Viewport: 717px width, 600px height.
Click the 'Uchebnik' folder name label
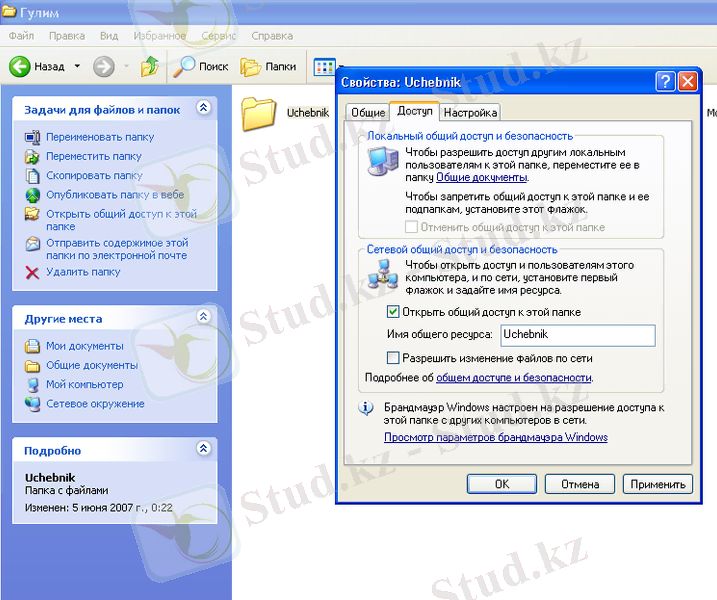coord(308,113)
